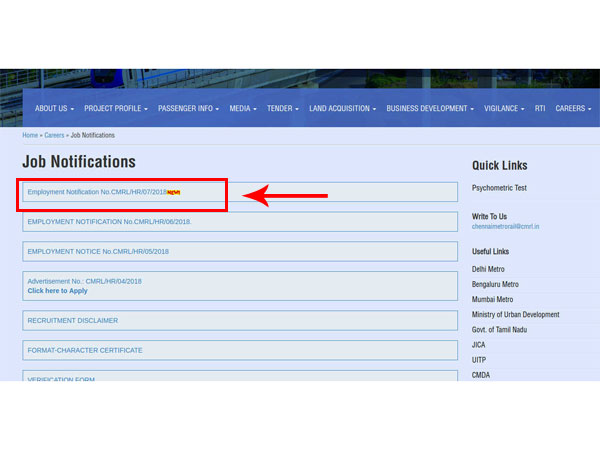Image resolution: width=600 pixels, height=450 pixels.
Task: Open the JICA link
Action: click(x=478, y=345)
